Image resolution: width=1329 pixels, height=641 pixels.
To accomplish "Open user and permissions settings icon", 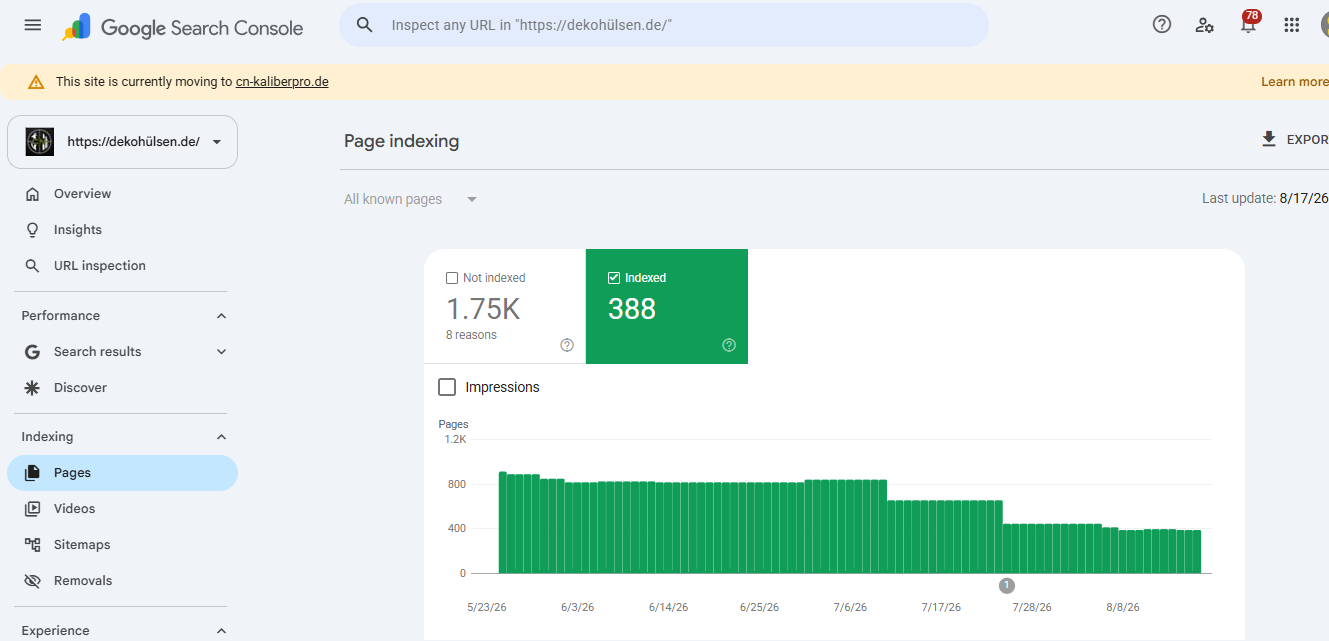I will (x=1205, y=25).
